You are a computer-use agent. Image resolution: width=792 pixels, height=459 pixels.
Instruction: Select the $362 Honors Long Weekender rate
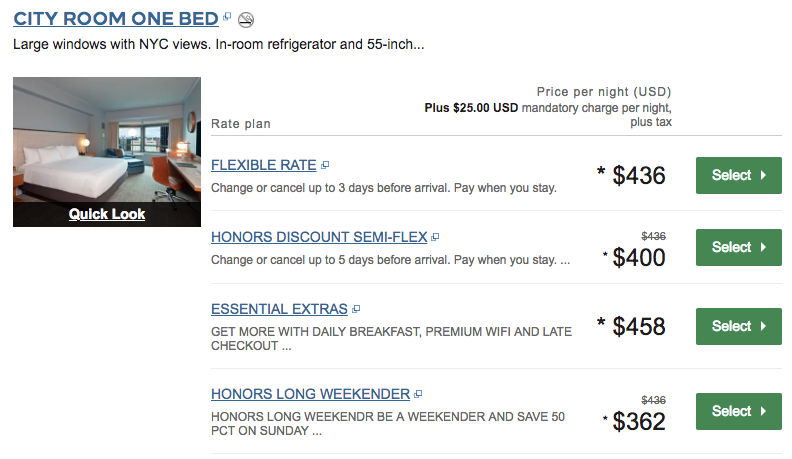click(738, 412)
